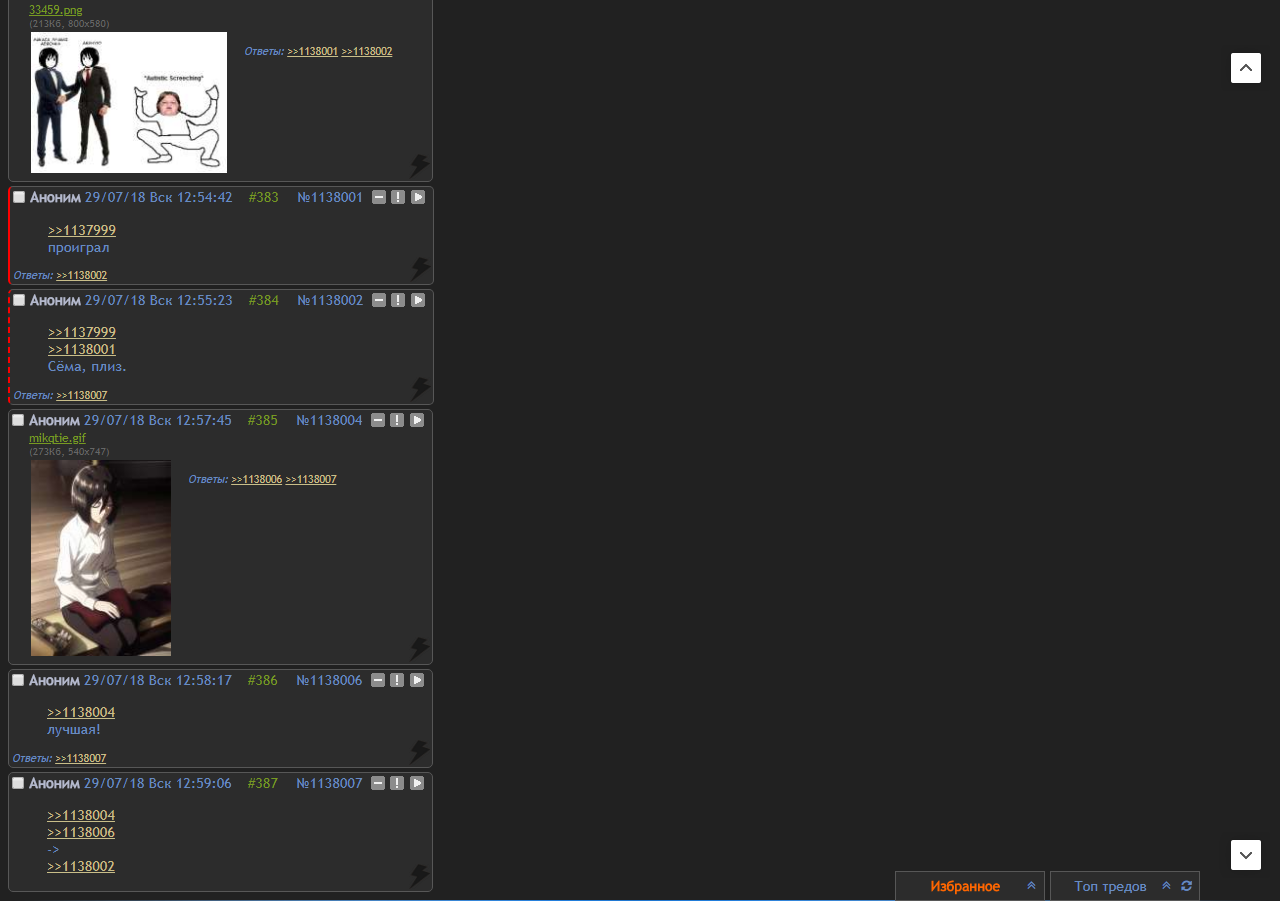1280x901 pixels.
Task: Refresh the Топ тредов panel
Action: [1187, 886]
